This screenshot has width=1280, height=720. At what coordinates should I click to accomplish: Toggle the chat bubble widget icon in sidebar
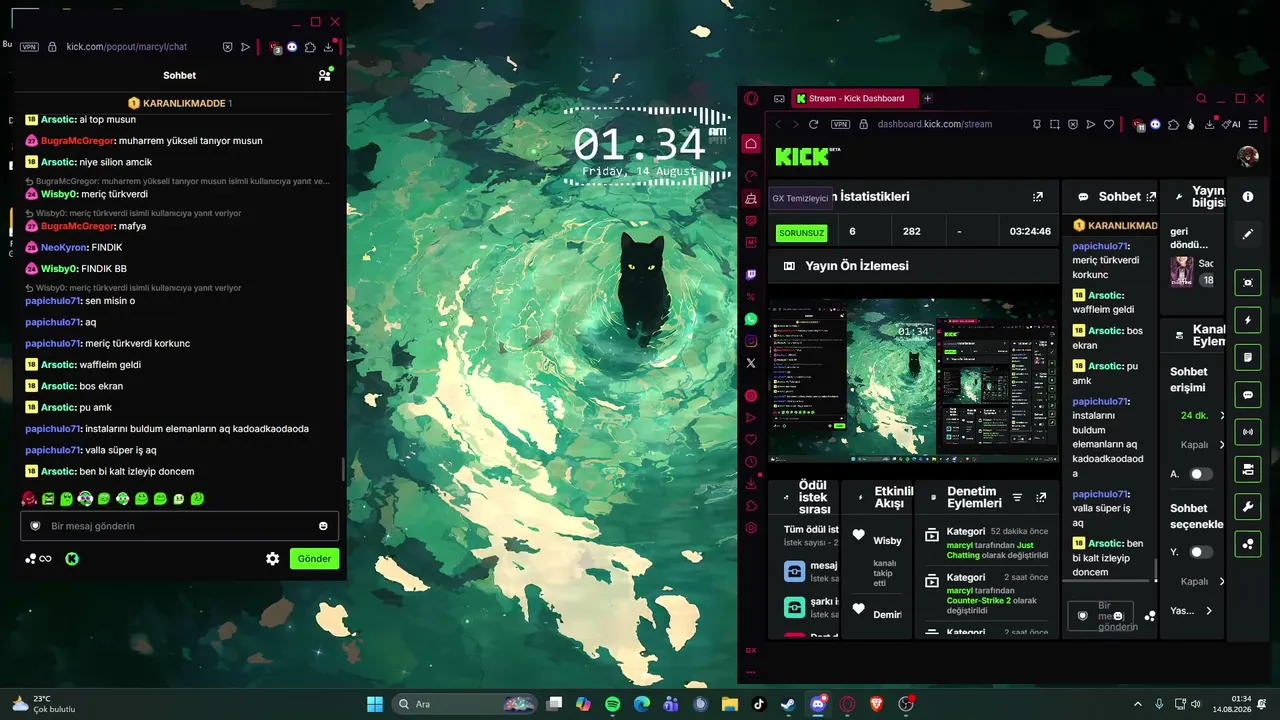tap(1248, 395)
